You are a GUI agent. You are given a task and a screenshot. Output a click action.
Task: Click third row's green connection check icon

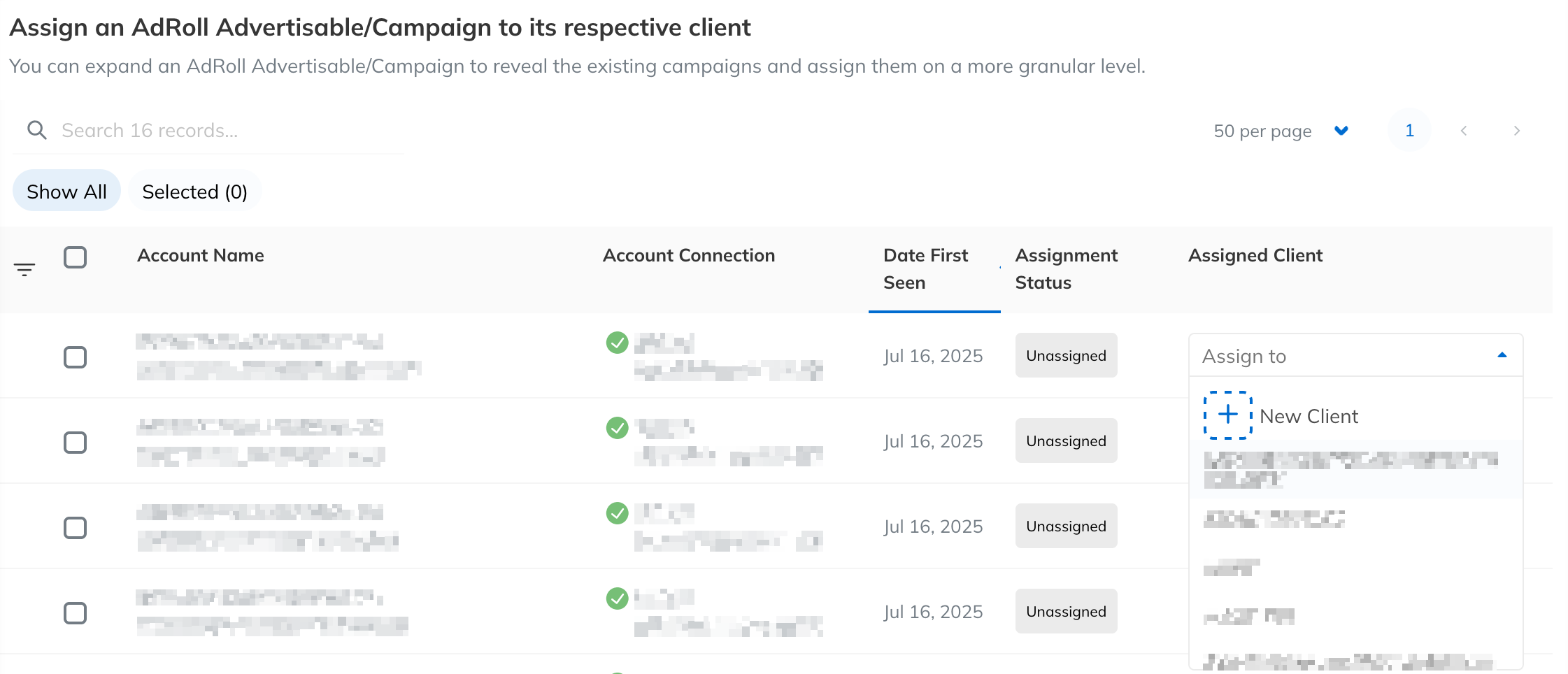point(617,513)
